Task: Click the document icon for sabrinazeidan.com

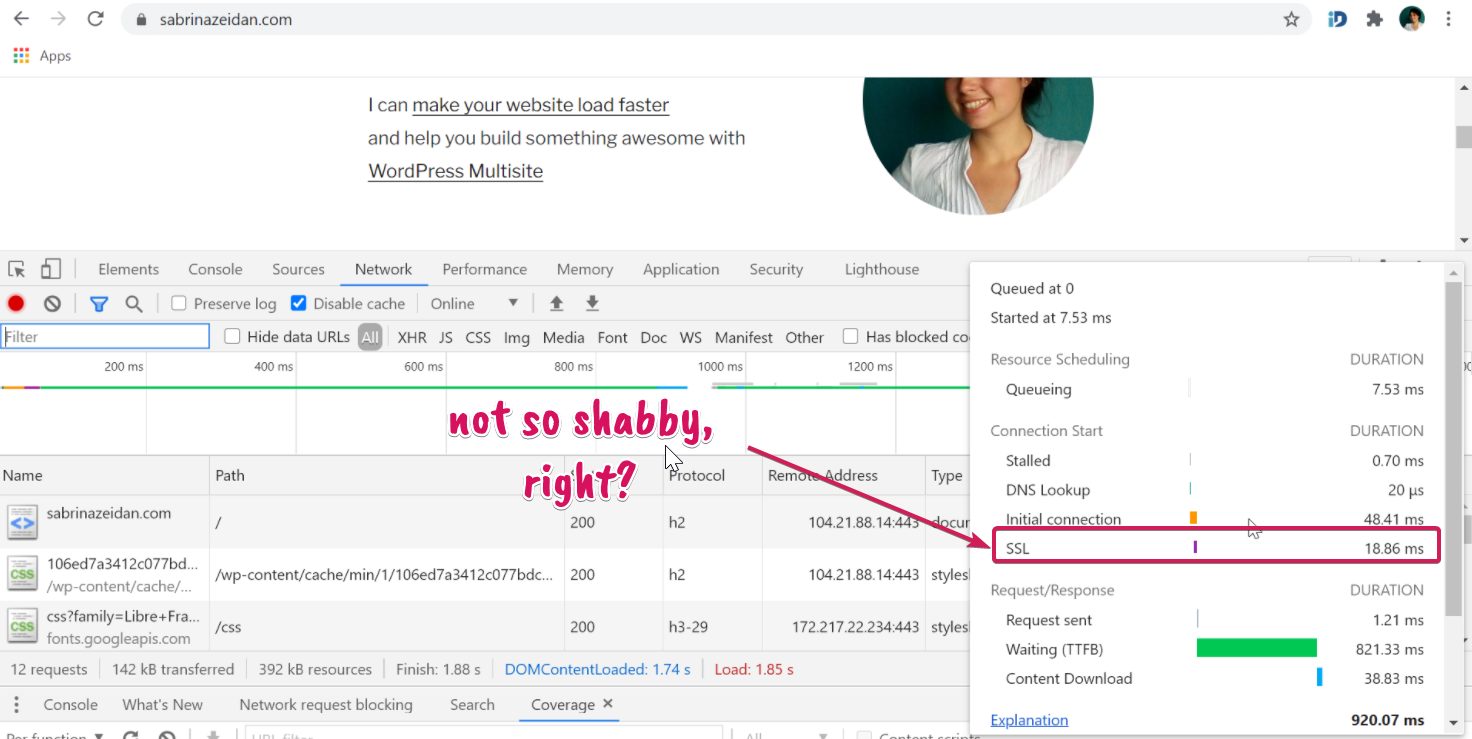Action: pyautogui.click(x=22, y=522)
